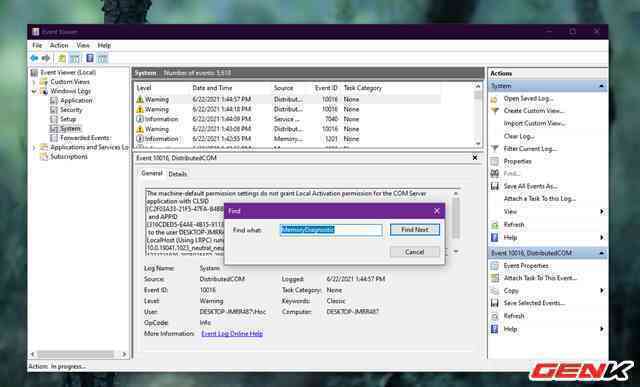This screenshot has height=387, width=640.
Task: Open the Event Log Online Help link
Action: point(232,334)
